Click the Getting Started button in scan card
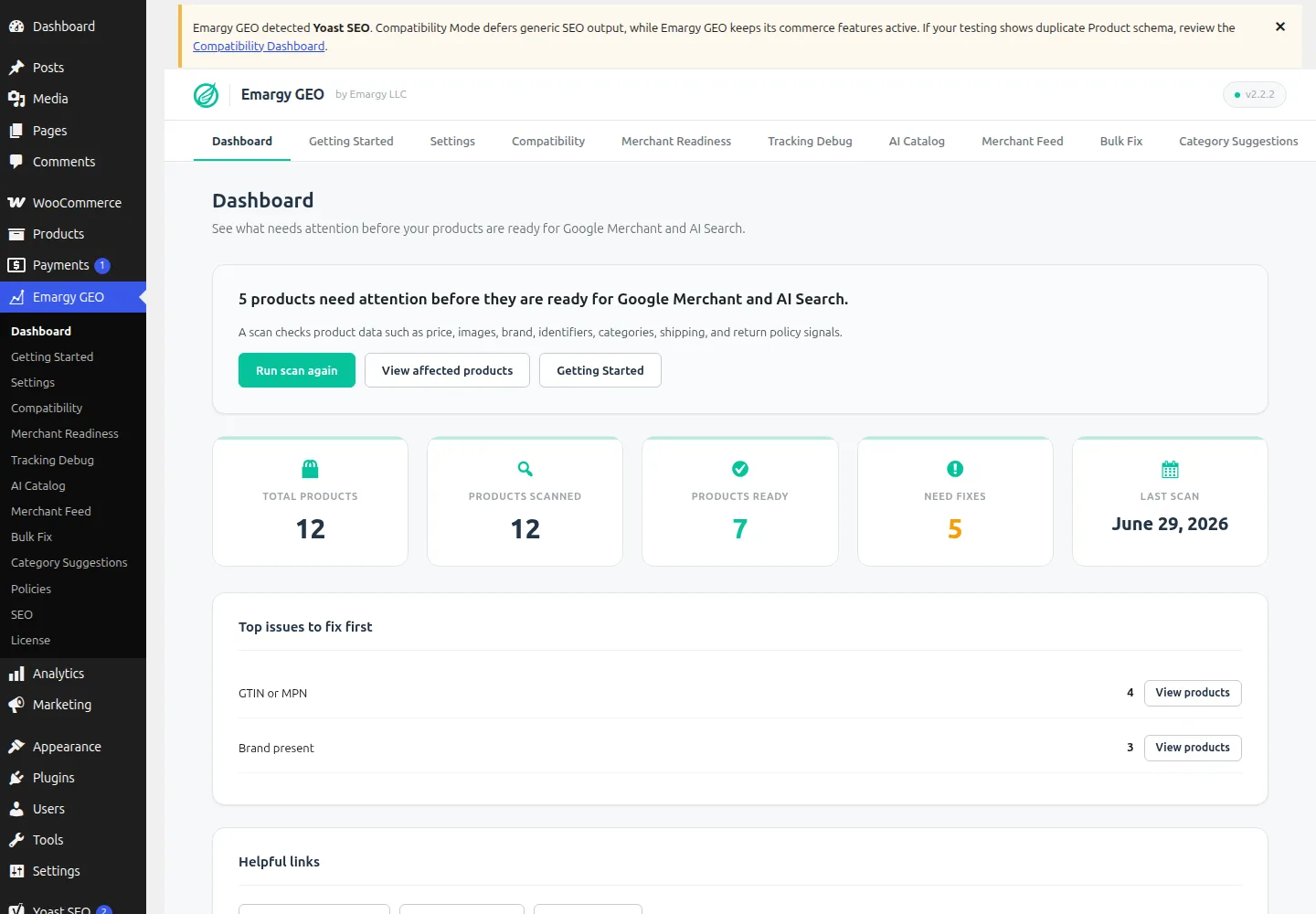This screenshot has width=1316, height=914. (600, 370)
